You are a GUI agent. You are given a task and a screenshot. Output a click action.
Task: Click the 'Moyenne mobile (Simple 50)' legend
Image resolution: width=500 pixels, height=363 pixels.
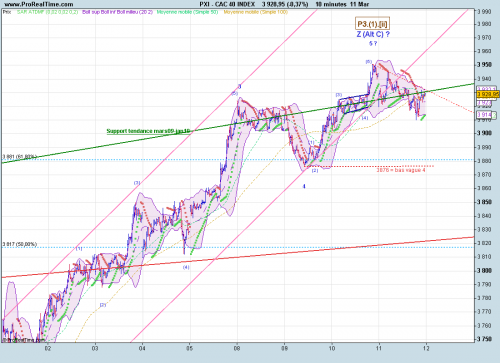(x=187, y=12)
